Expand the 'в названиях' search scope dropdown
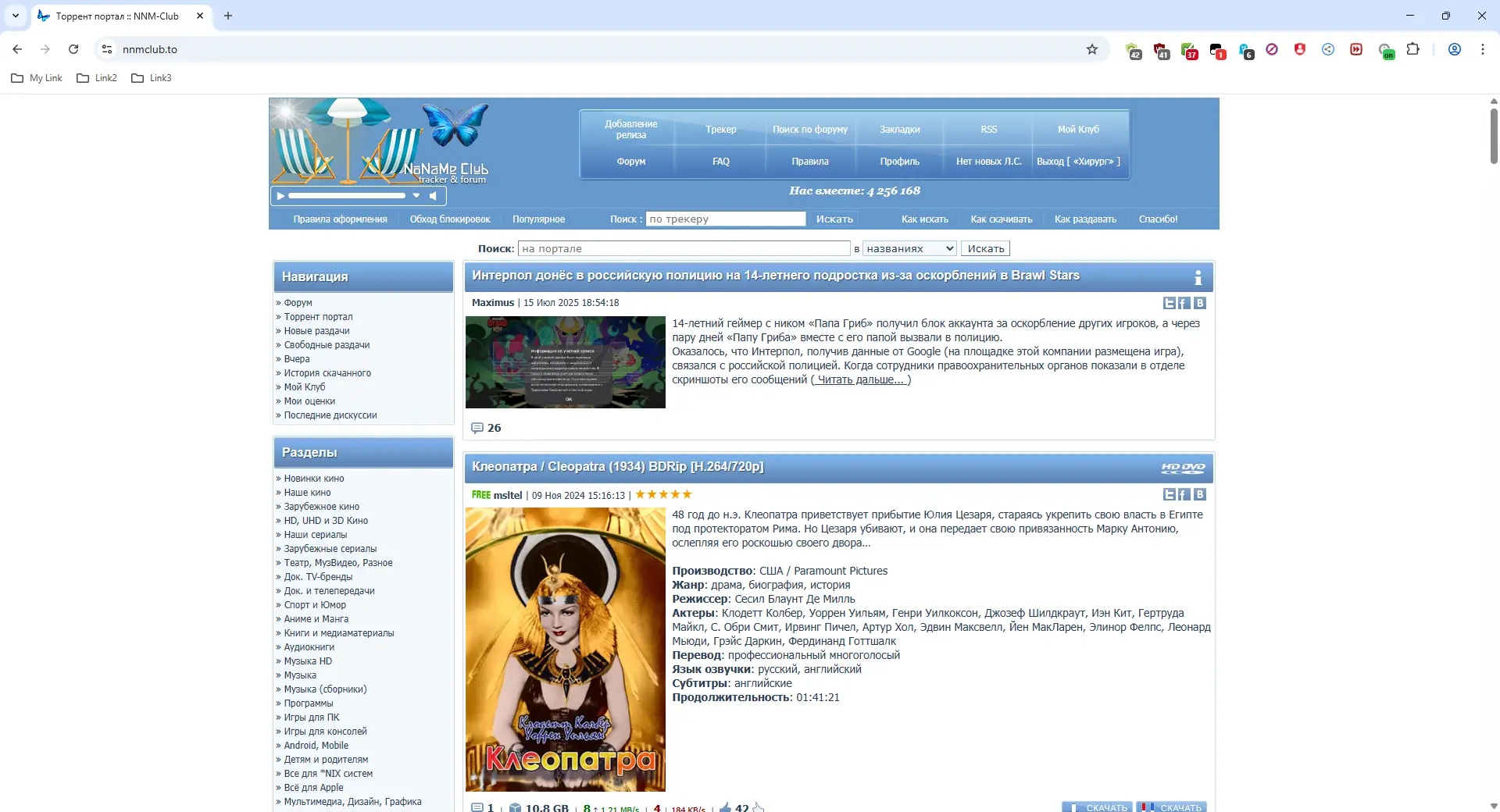The width and height of the screenshot is (1500, 812). point(910,248)
